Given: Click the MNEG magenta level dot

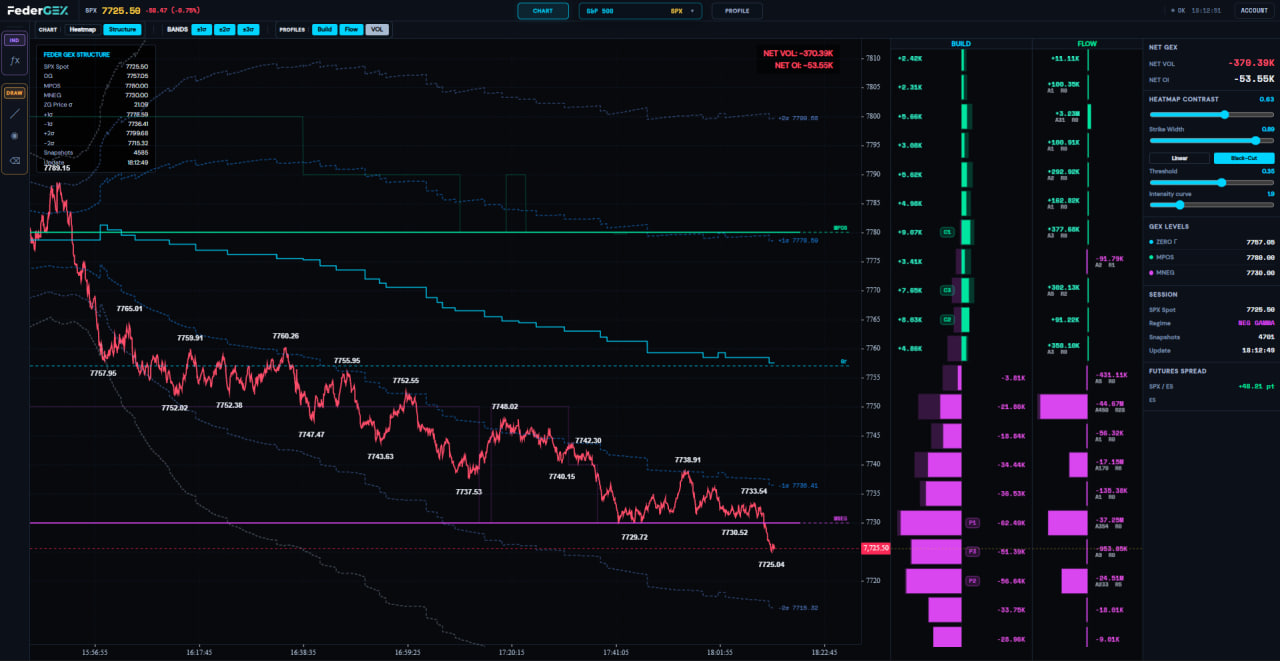Looking at the screenshot, I should click(x=1152, y=273).
